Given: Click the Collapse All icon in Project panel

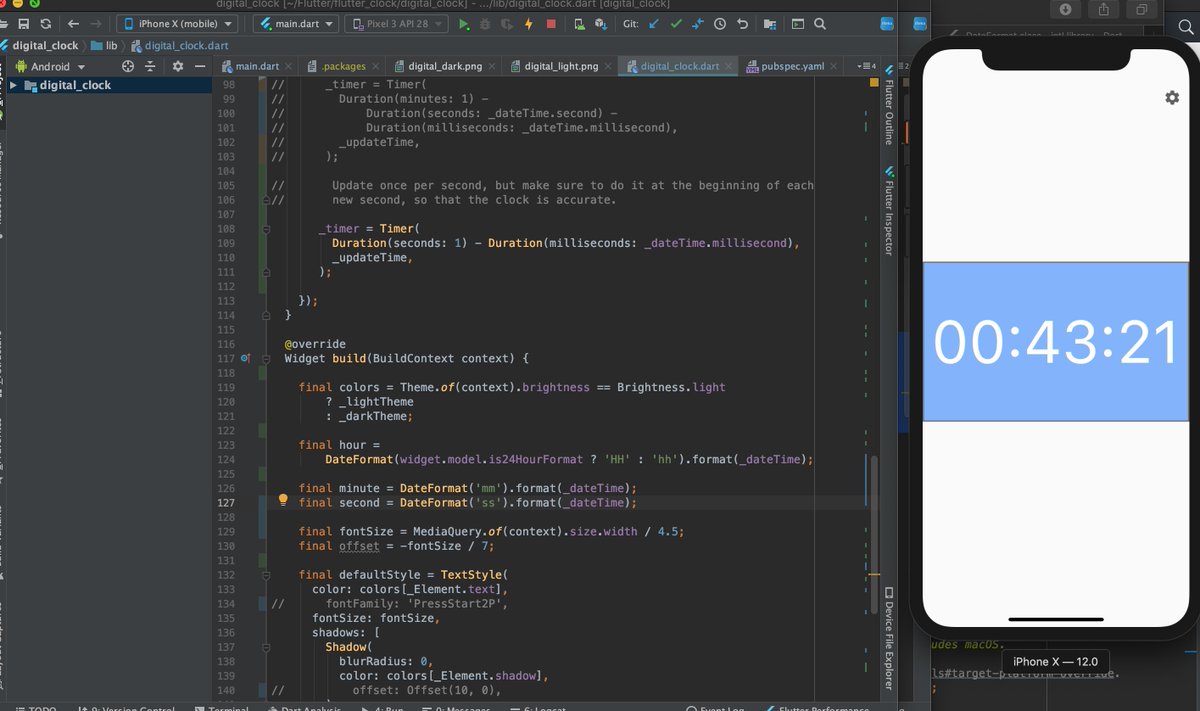Looking at the screenshot, I should click(150, 66).
